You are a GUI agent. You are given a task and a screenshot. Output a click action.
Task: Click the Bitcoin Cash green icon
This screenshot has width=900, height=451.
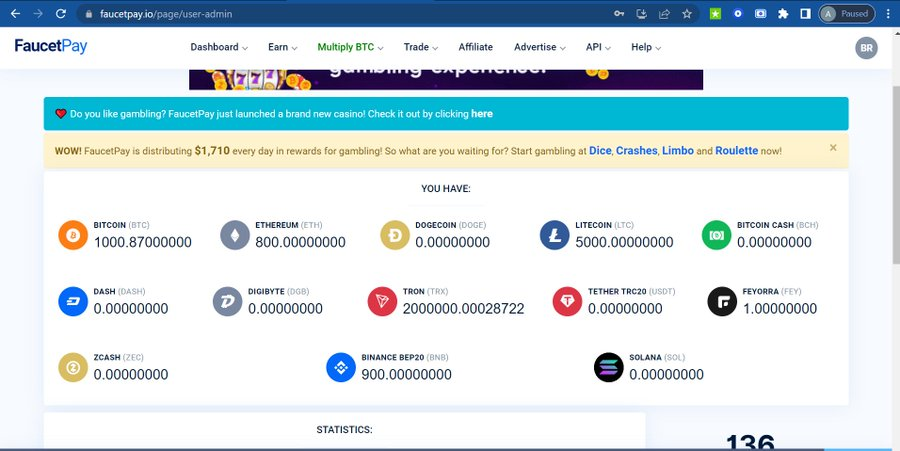pos(716,235)
